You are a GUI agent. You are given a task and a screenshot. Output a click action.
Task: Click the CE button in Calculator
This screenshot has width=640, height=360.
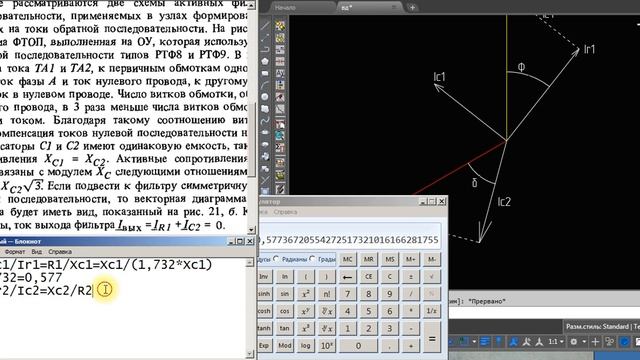point(369,277)
